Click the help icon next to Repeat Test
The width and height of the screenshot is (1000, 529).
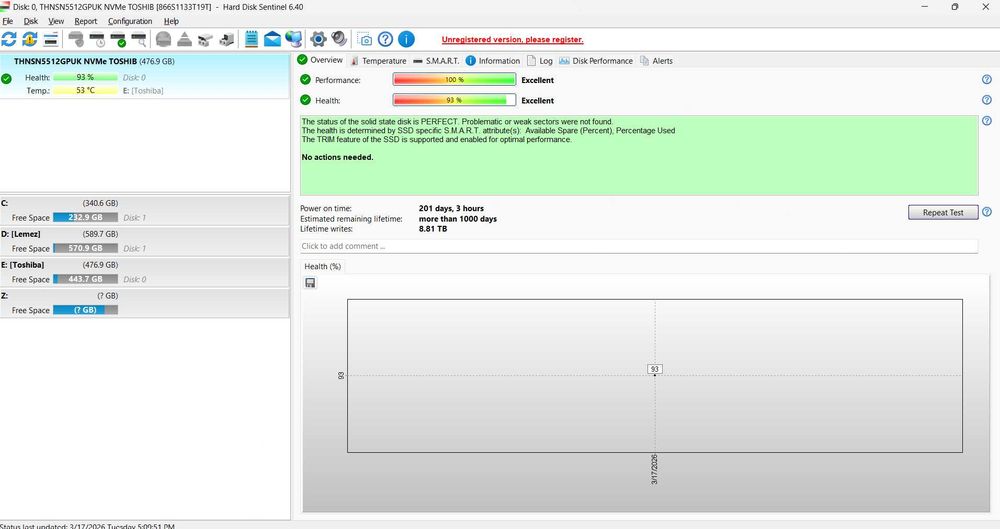987,212
